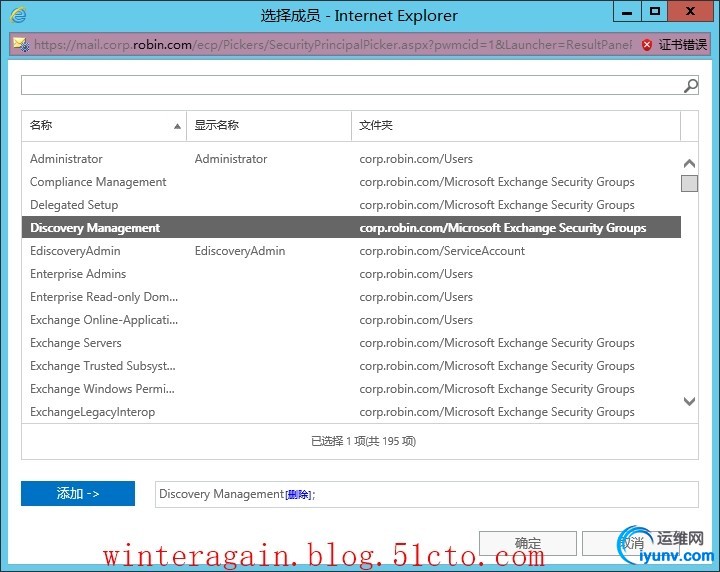The width and height of the screenshot is (720, 572).
Task: Select the Exchange Online-Applicati... row
Action: [x=351, y=320]
